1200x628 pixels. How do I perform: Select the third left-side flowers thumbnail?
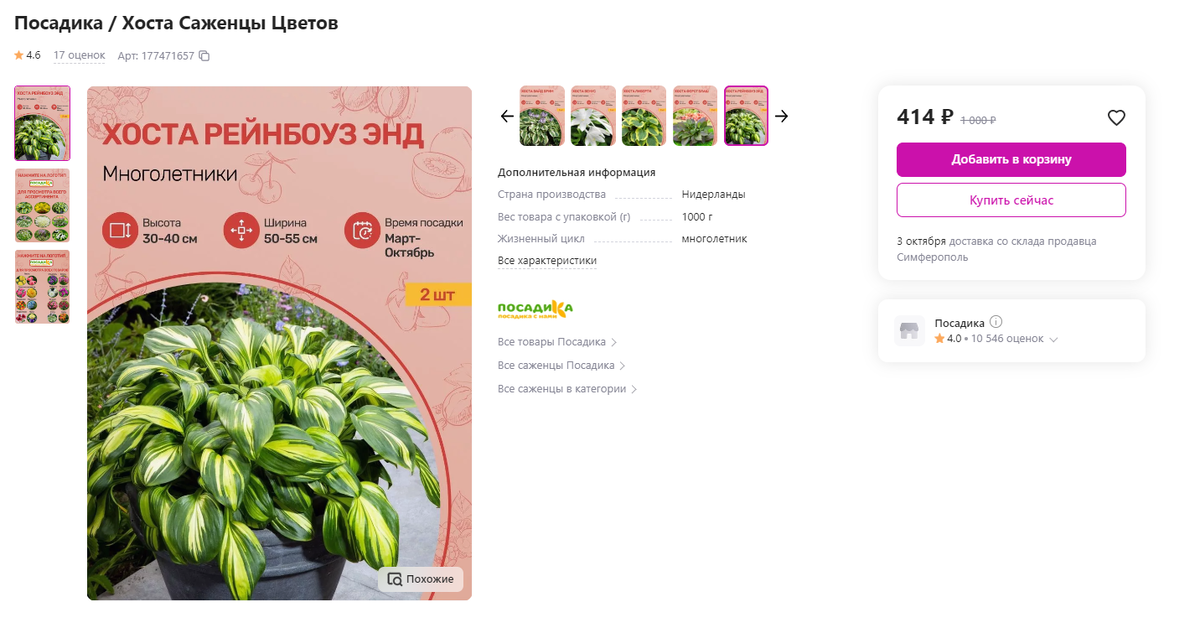point(42,287)
